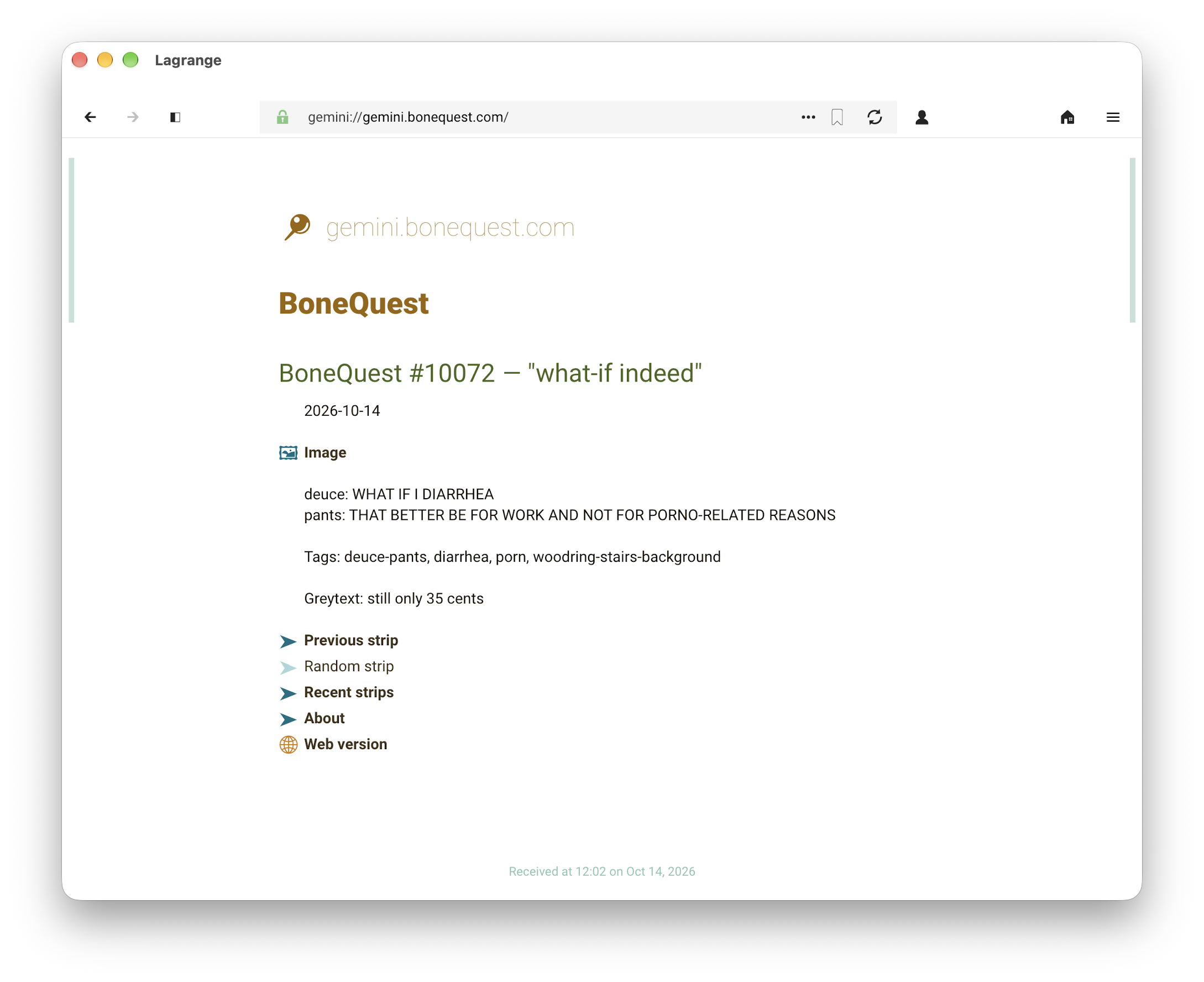This screenshot has width=1204, height=982.
Task: Click the image icon next to Image
Action: click(289, 452)
